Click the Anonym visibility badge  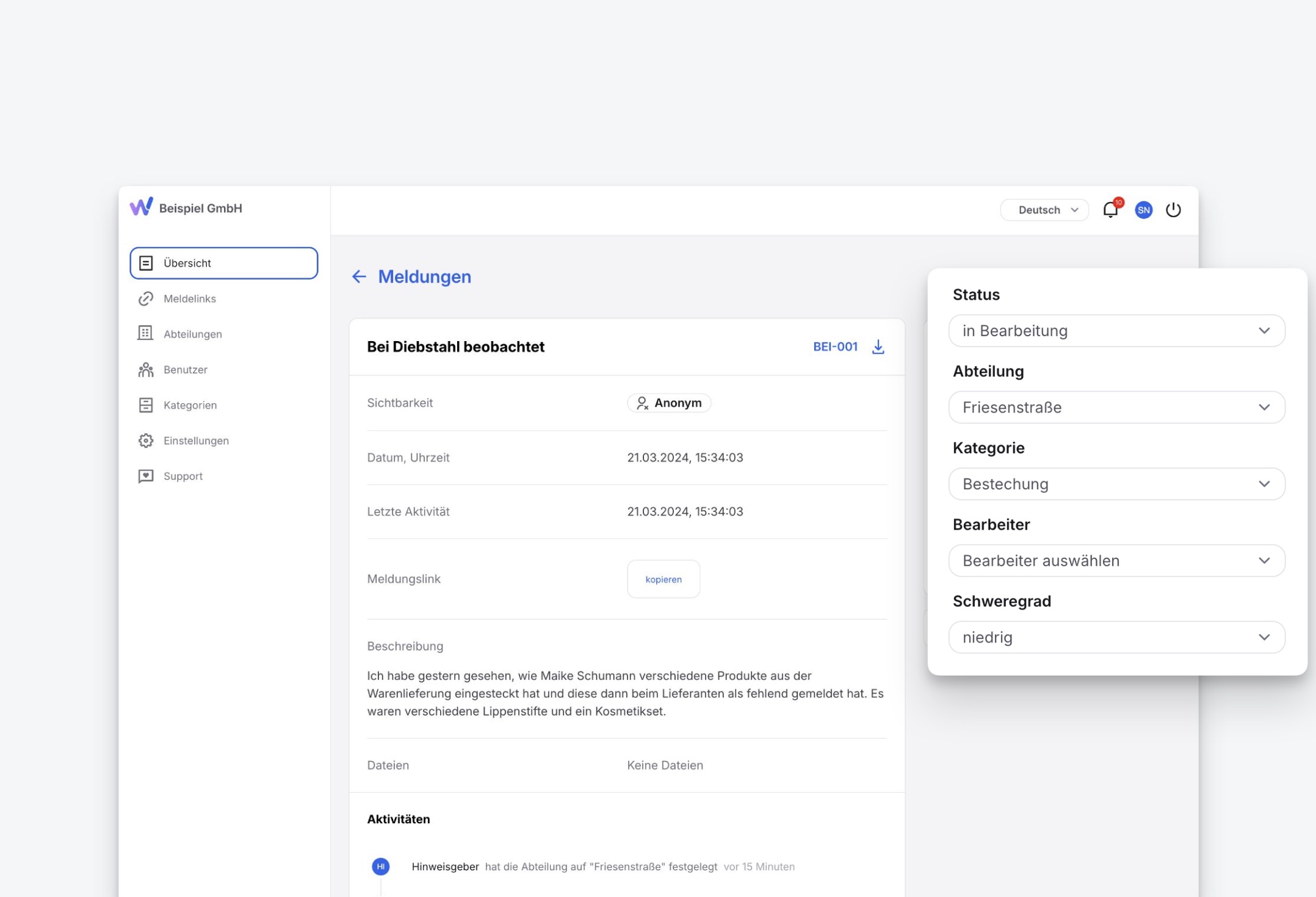[x=669, y=403]
